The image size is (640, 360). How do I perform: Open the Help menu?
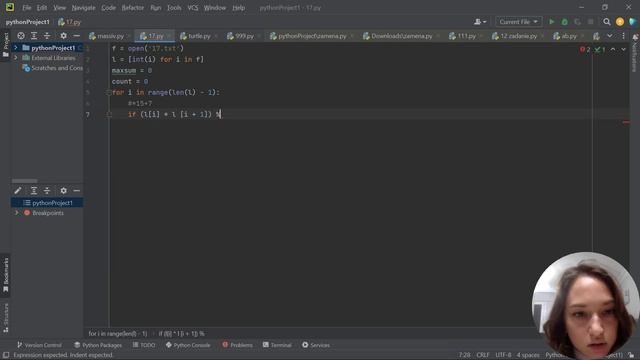pos(238,8)
